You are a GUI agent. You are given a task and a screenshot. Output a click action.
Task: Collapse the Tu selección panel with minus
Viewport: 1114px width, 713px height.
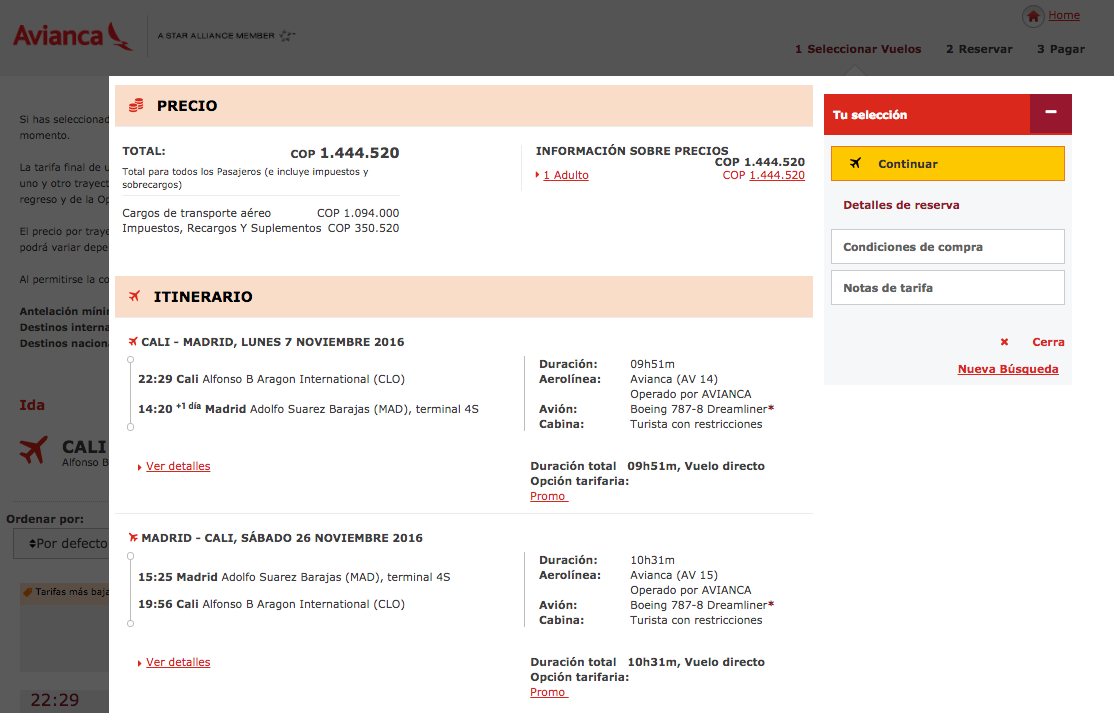(1050, 113)
